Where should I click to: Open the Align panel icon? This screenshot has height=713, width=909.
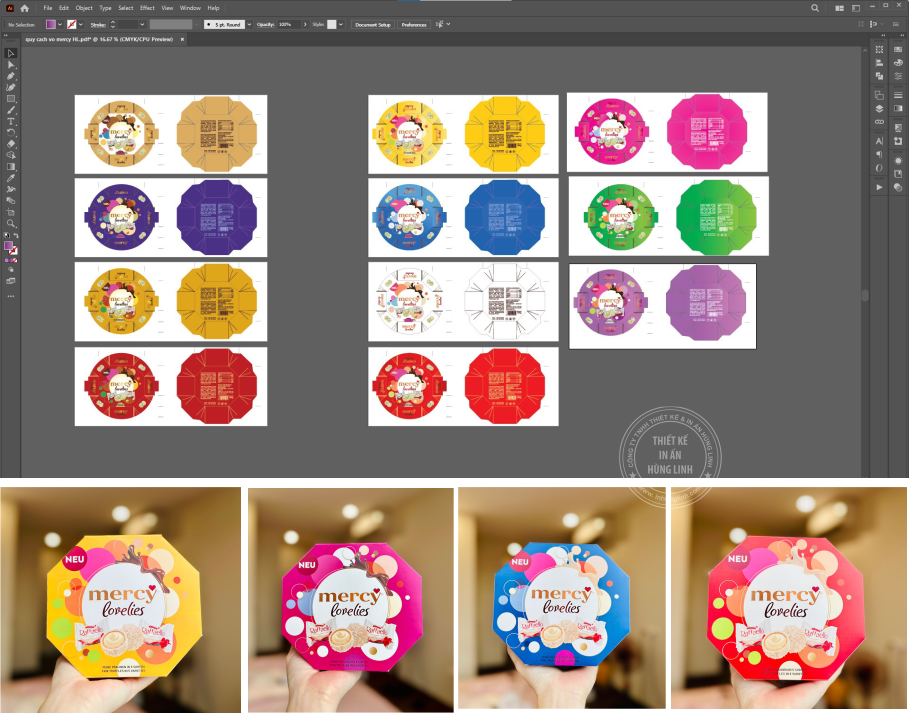click(x=879, y=63)
